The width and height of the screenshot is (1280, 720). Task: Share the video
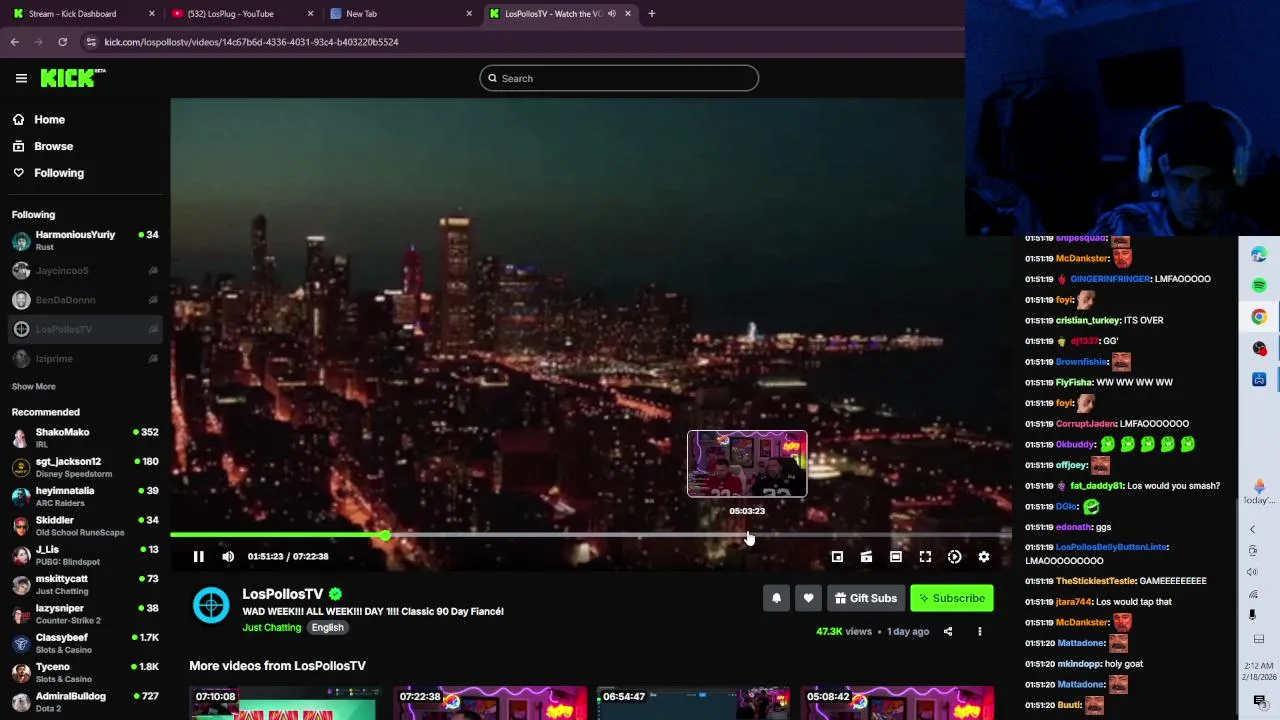coord(948,632)
